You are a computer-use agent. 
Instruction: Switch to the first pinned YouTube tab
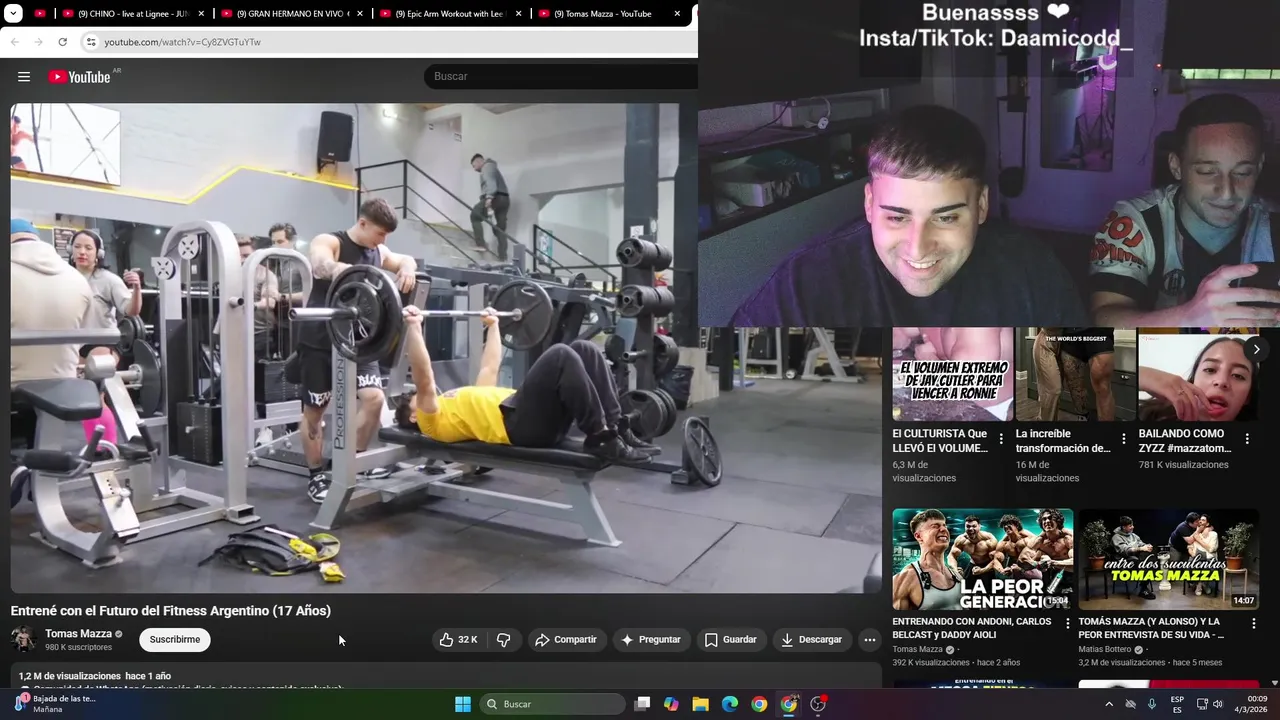(40, 14)
